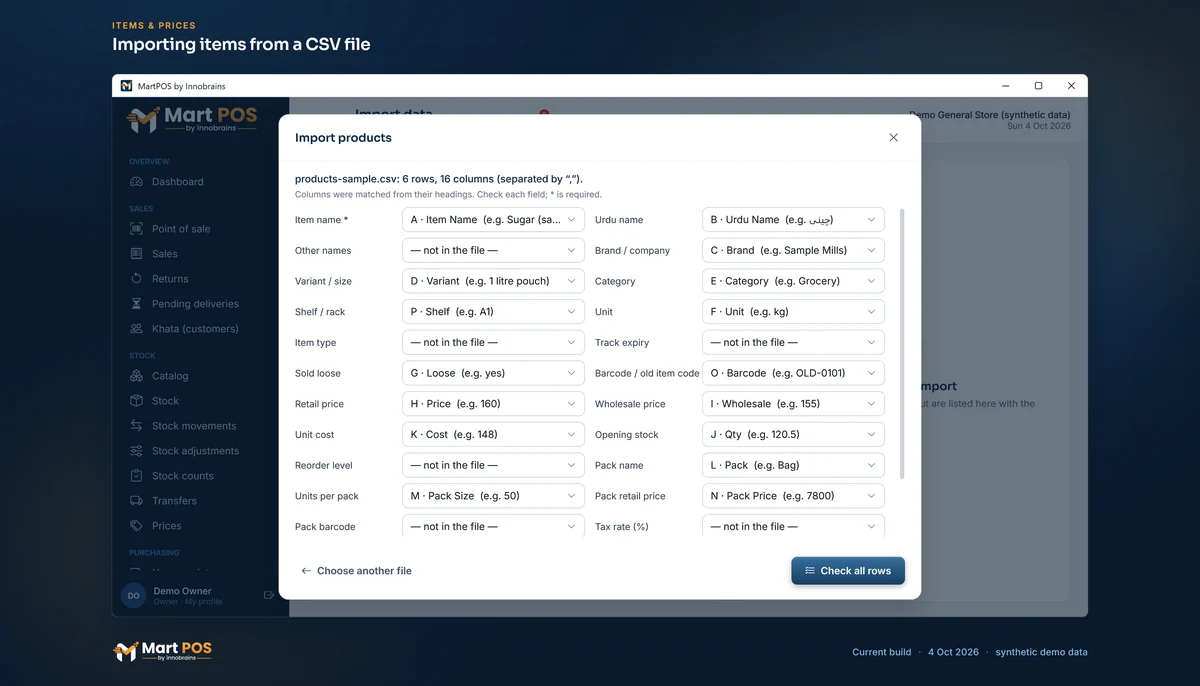
Task: Click the Transfers truck icon
Action: point(136,501)
